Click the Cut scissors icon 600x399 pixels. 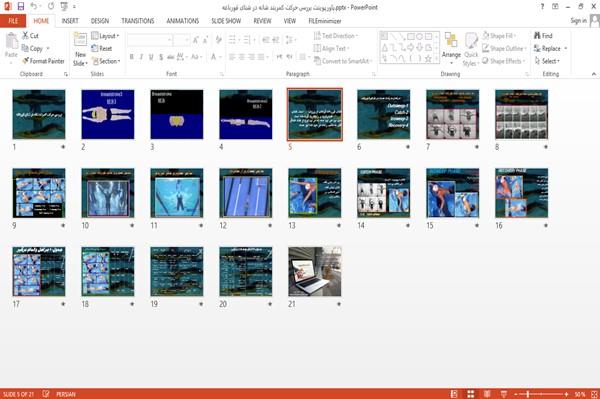pyautogui.click(x=25, y=36)
